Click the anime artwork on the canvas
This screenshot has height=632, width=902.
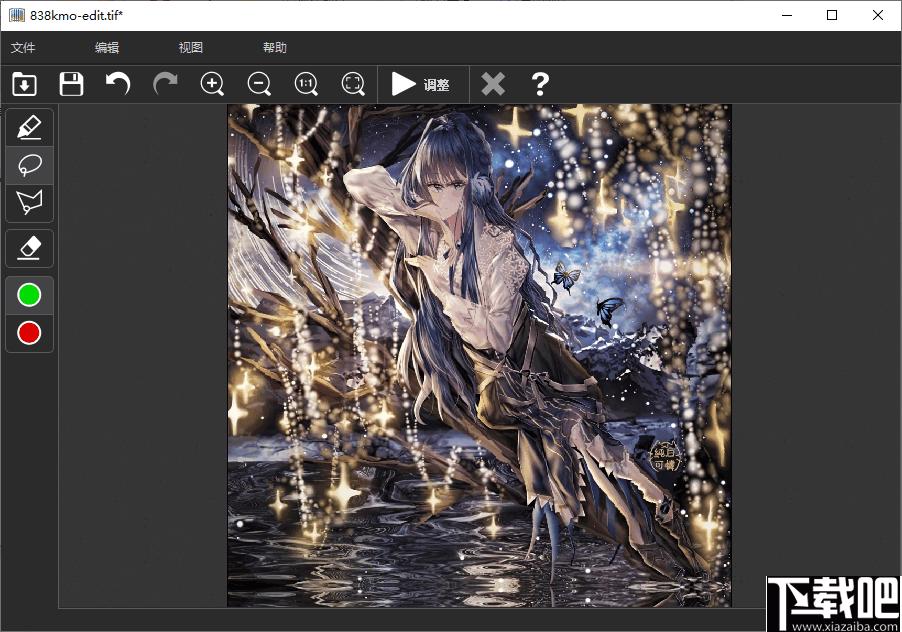click(479, 355)
